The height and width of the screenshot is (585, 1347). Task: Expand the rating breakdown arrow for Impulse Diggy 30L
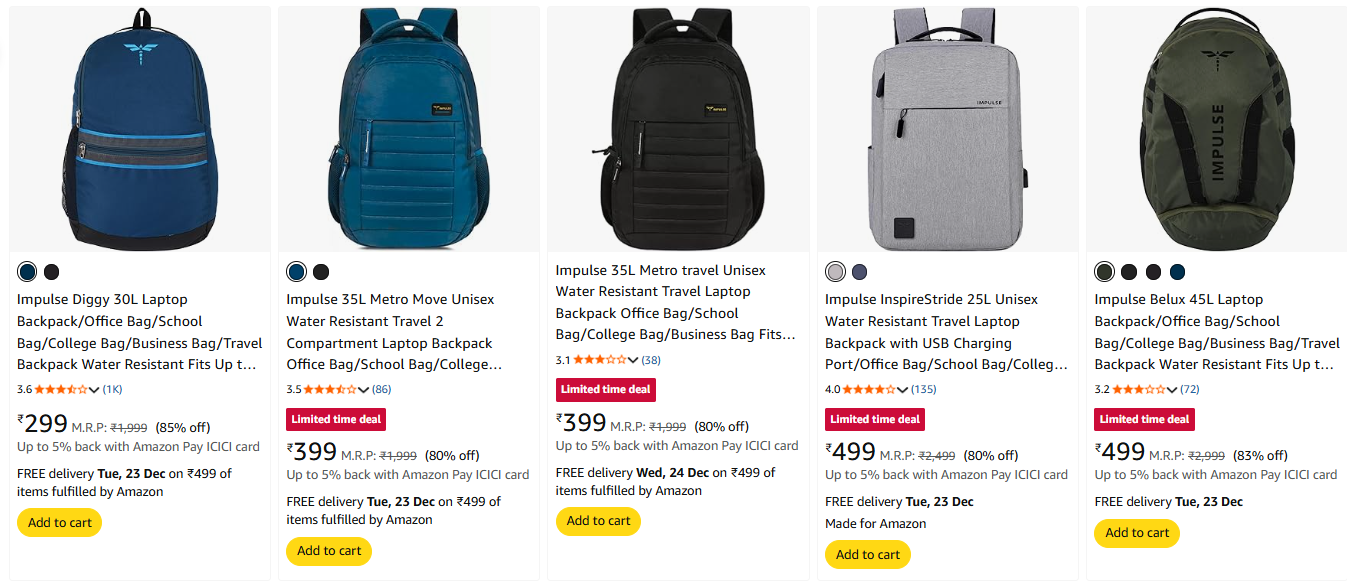[x=94, y=390]
